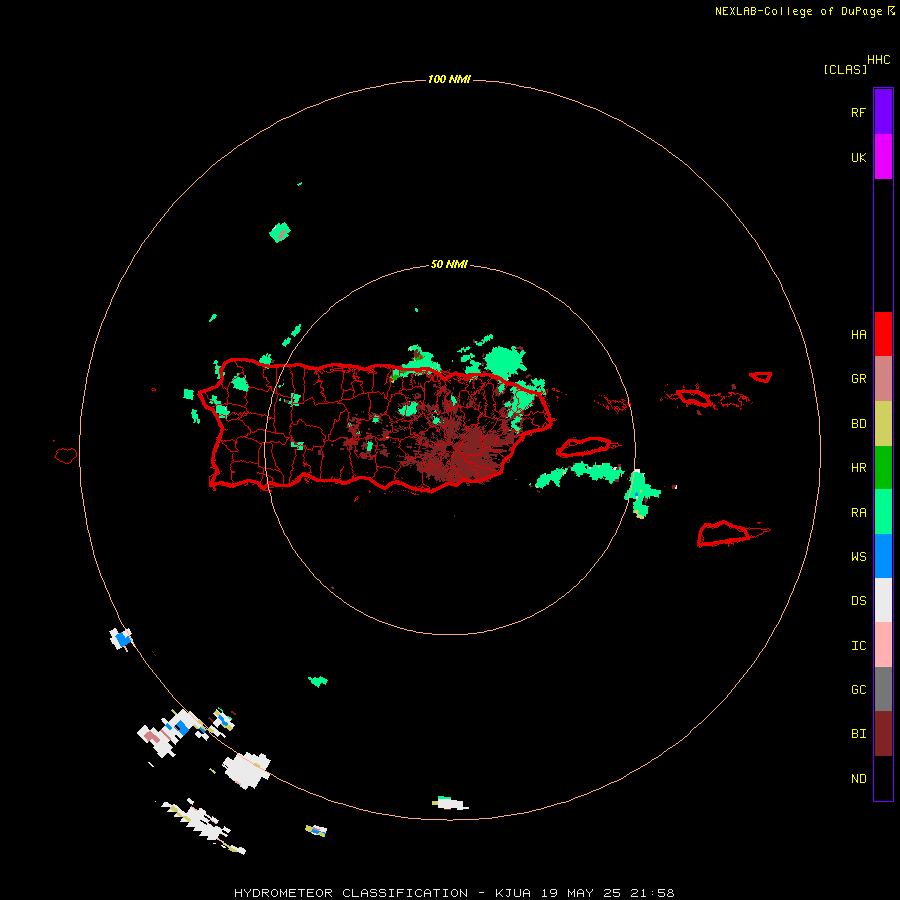Click the St. Thomas island outline
This screenshot has height=900, width=900.
coord(695,397)
